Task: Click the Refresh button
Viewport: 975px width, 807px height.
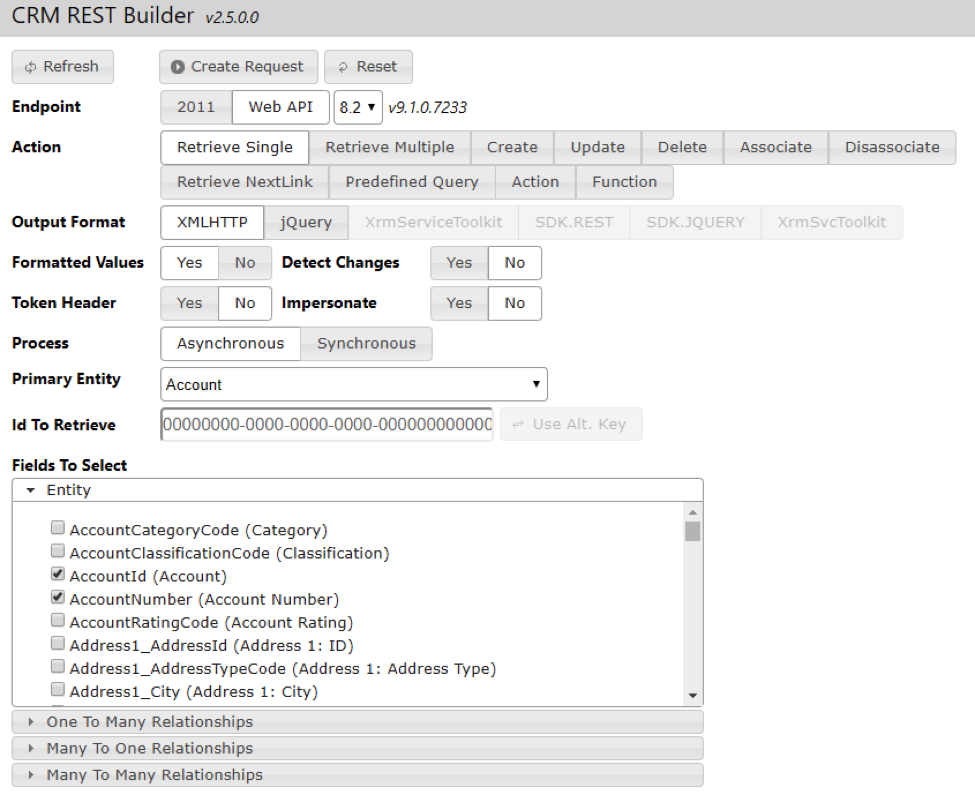Action: coord(62,67)
